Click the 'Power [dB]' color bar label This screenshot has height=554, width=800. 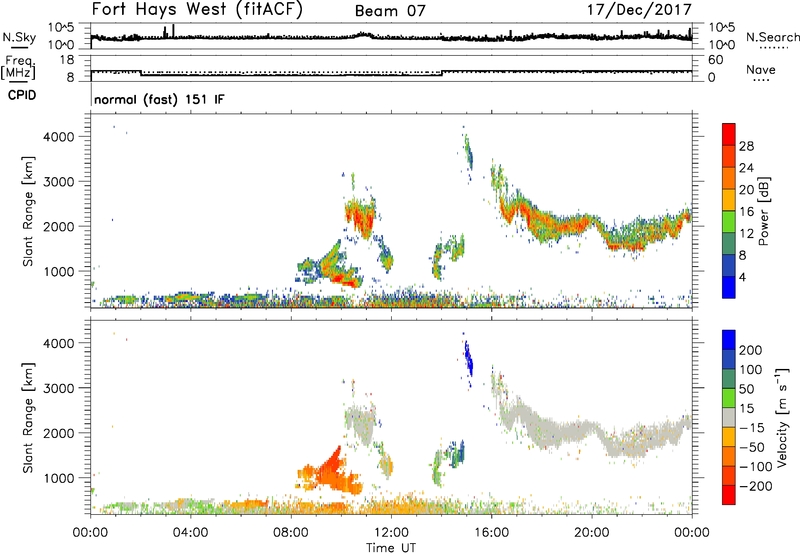click(763, 211)
